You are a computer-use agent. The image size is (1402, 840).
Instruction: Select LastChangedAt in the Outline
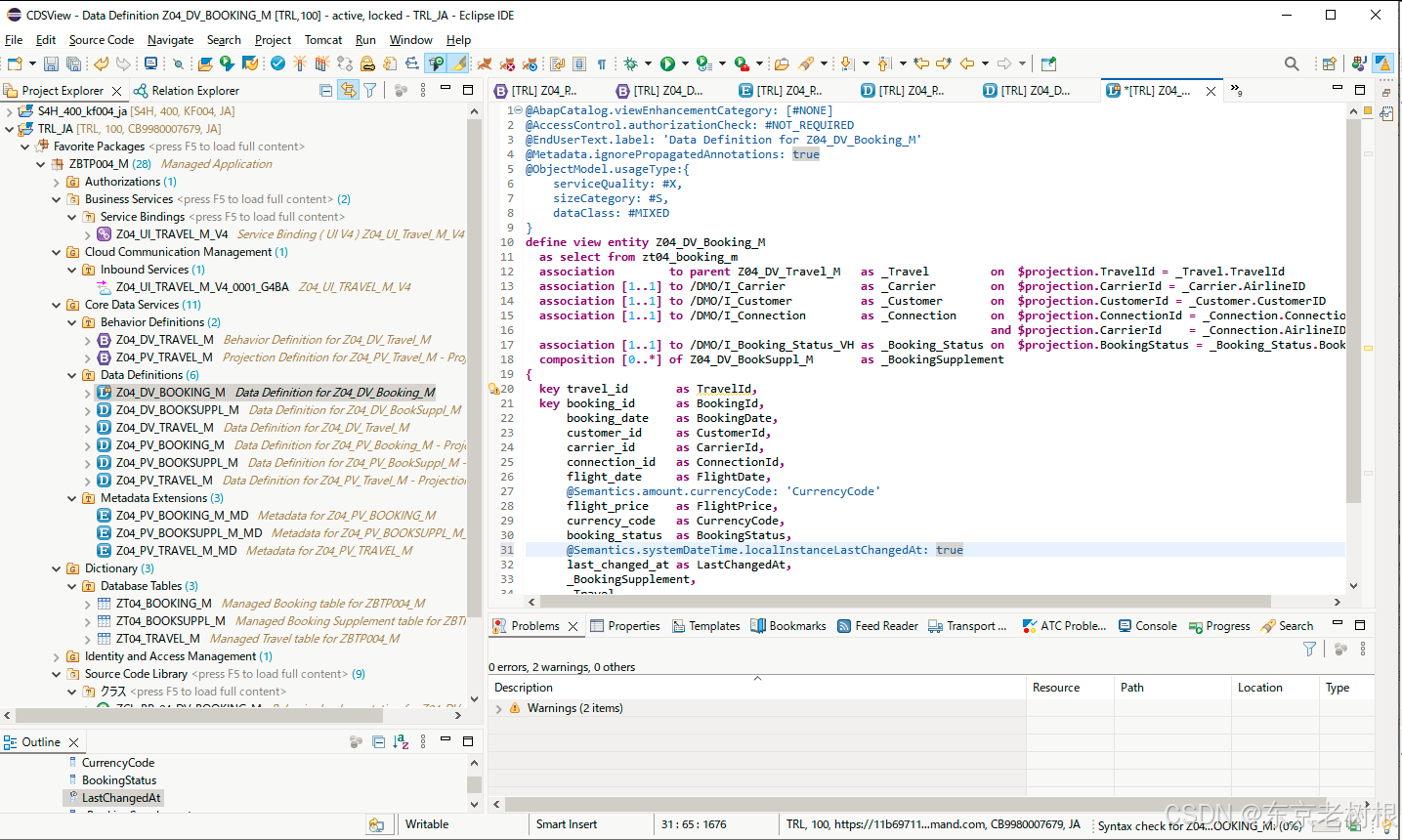pyautogui.click(x=120, y=798)
